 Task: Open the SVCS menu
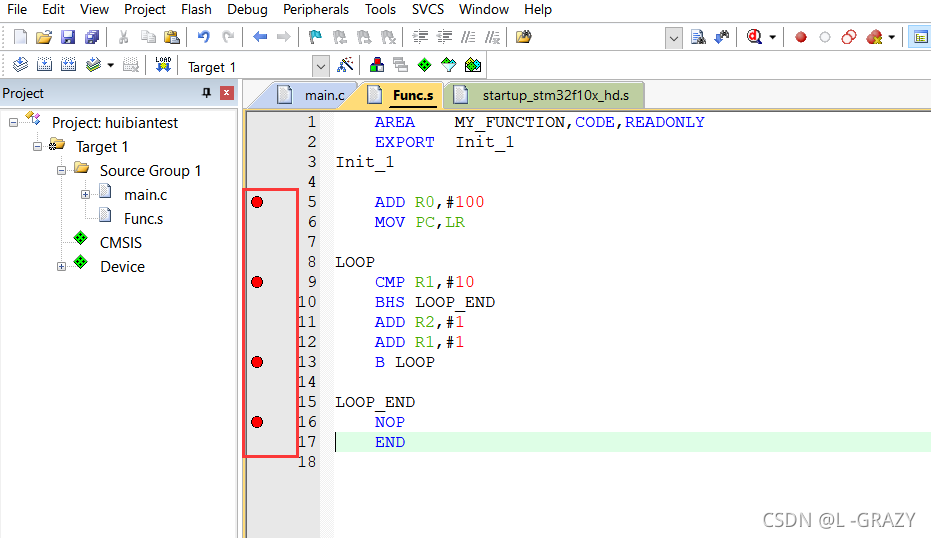click(428, 10)
